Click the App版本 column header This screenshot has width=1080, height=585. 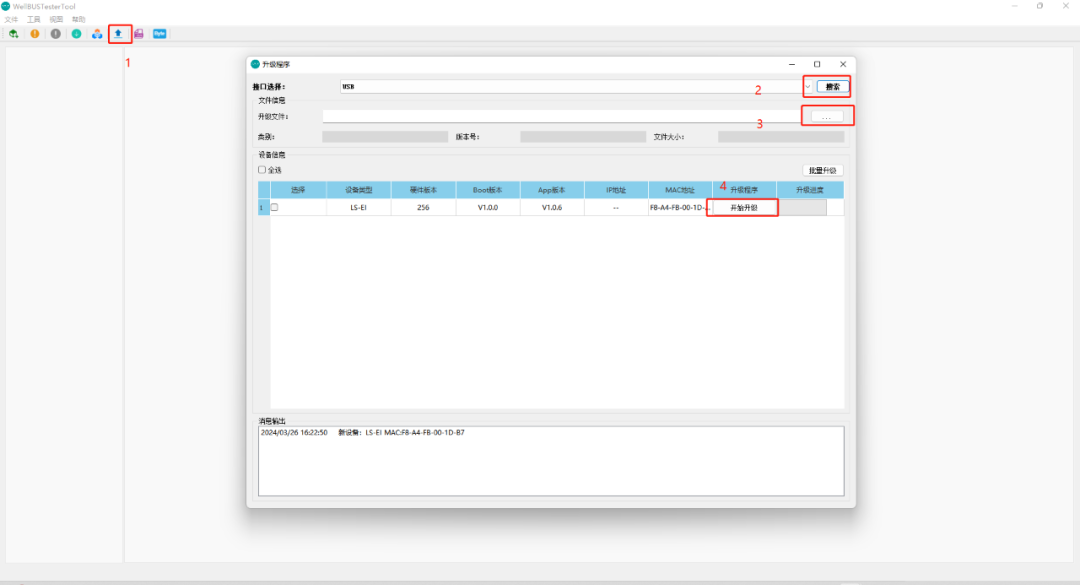point(552,189)
